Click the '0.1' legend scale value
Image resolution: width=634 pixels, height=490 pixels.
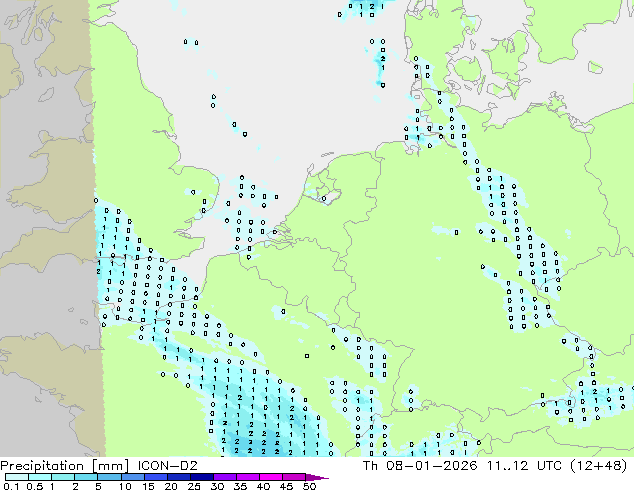pyautogui.click(x=11, y=486)
